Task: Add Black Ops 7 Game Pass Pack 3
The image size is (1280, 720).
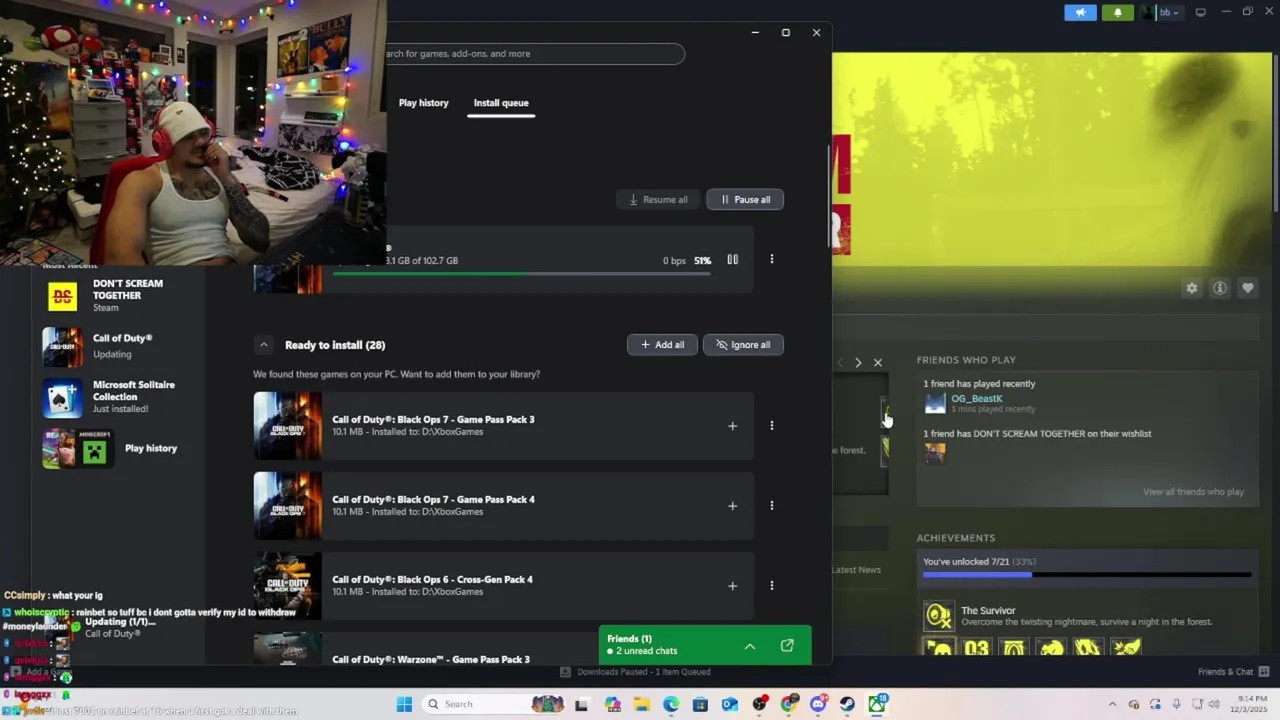Action: click(x=732, y=426)
